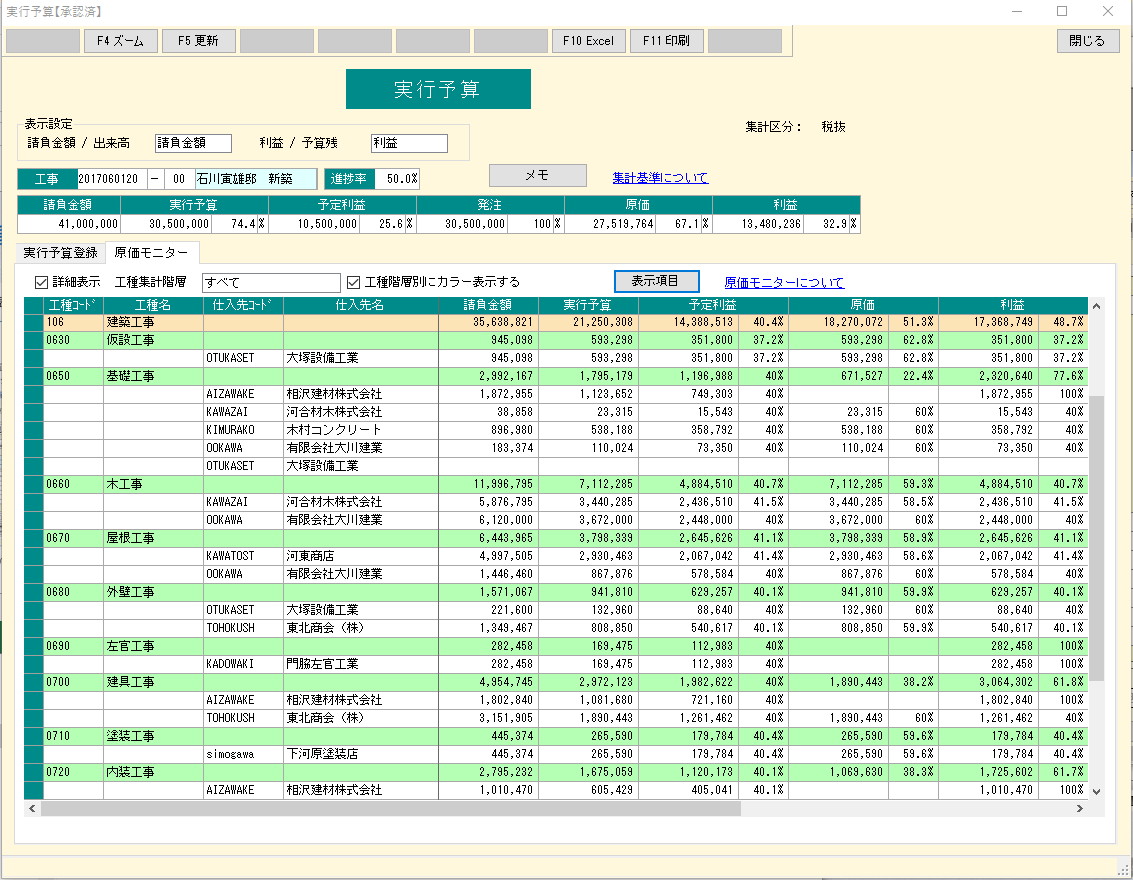Click the vertical scrollbar thumb

tap(1096, 538)
